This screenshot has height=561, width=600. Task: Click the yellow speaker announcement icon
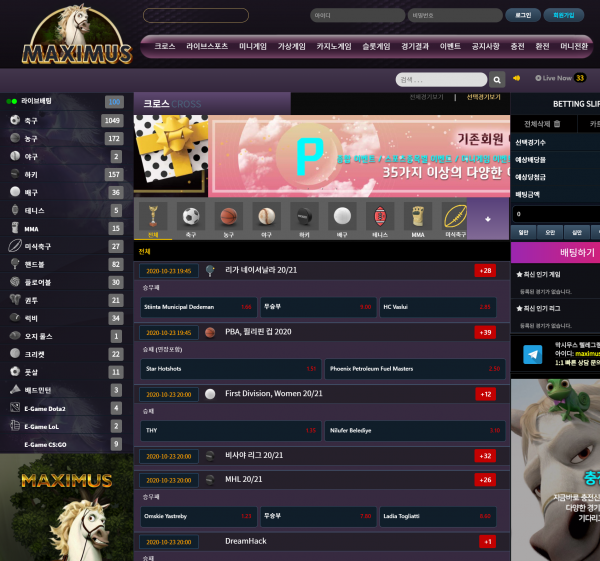(x=517, y=78)
